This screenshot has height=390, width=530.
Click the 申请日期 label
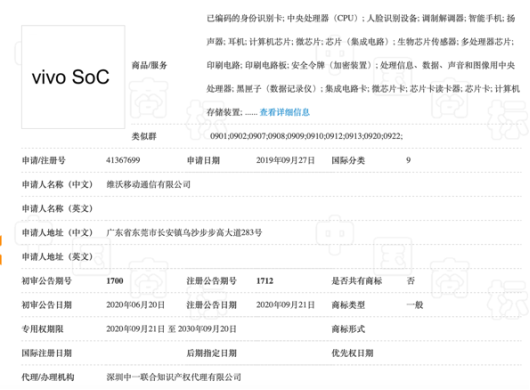pos(203,161)
